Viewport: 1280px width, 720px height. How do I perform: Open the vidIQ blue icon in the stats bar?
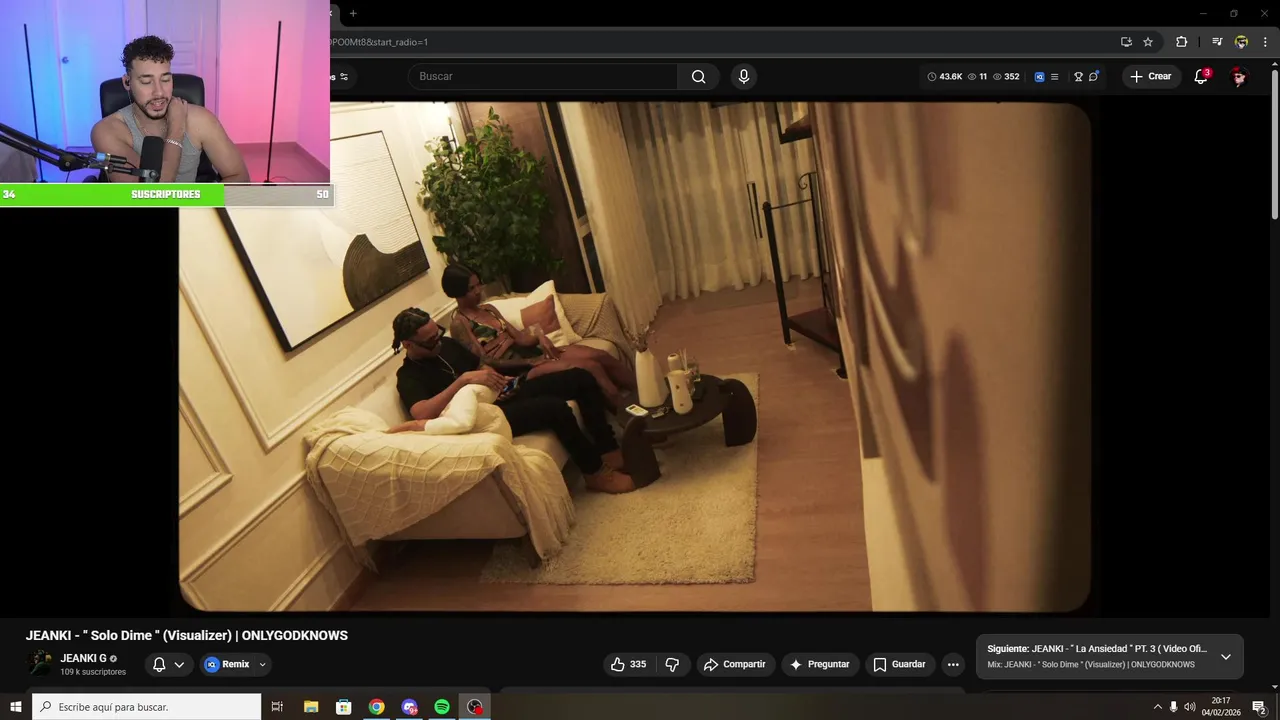1039,76
